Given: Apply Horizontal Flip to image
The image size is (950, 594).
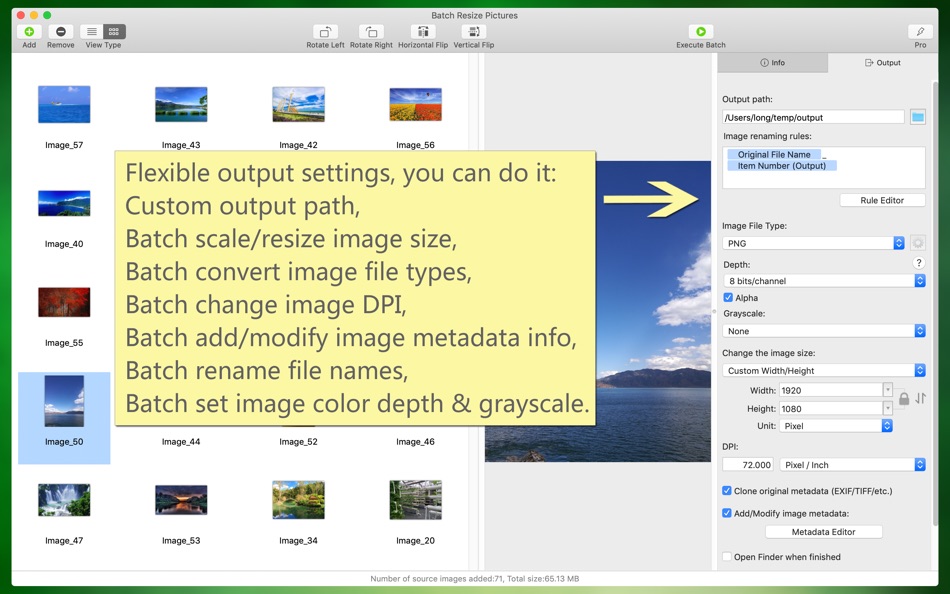Looking at the screenshot, I should [423, 32].
